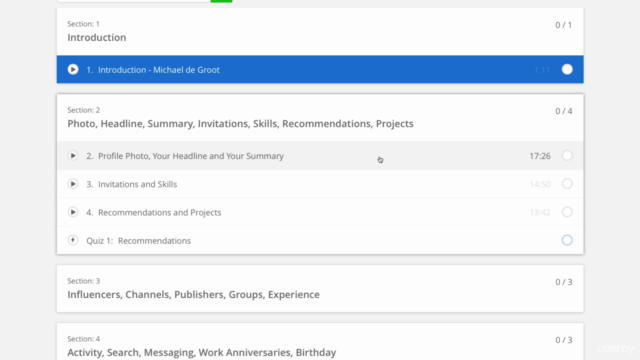Toggle completion circle for Recommendations and Projects
The height and width of the screenshot is (360, 640).
tap(567, 212)
